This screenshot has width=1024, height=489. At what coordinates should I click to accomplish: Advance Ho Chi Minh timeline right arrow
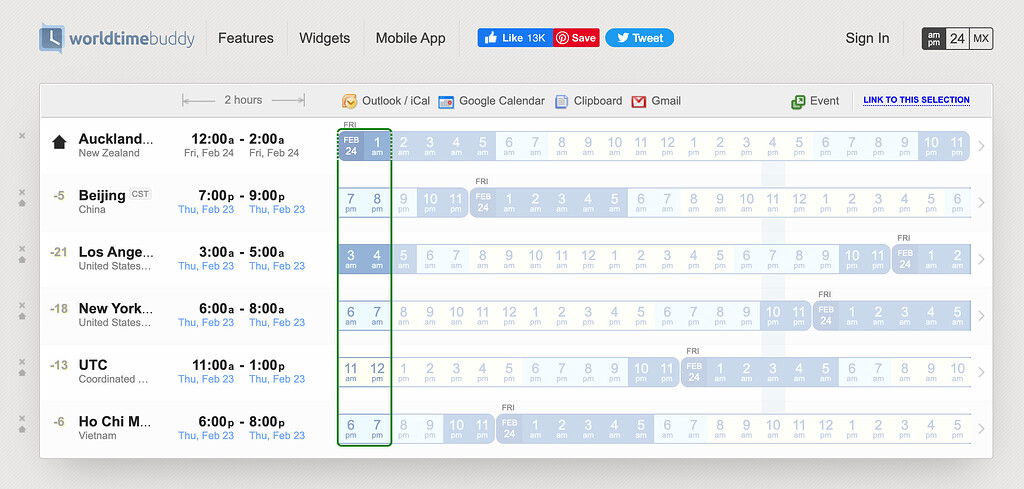981,429
